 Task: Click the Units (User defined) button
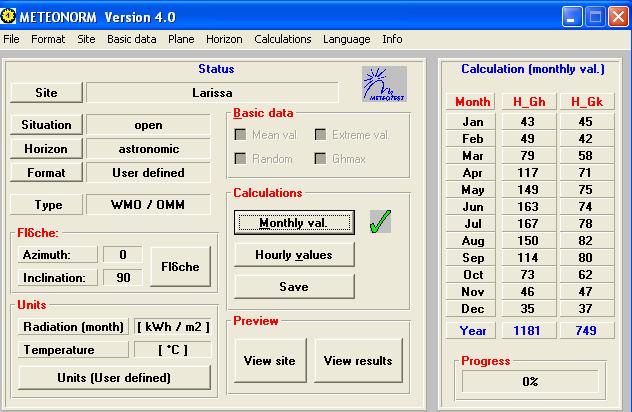(x=114, y=377)
